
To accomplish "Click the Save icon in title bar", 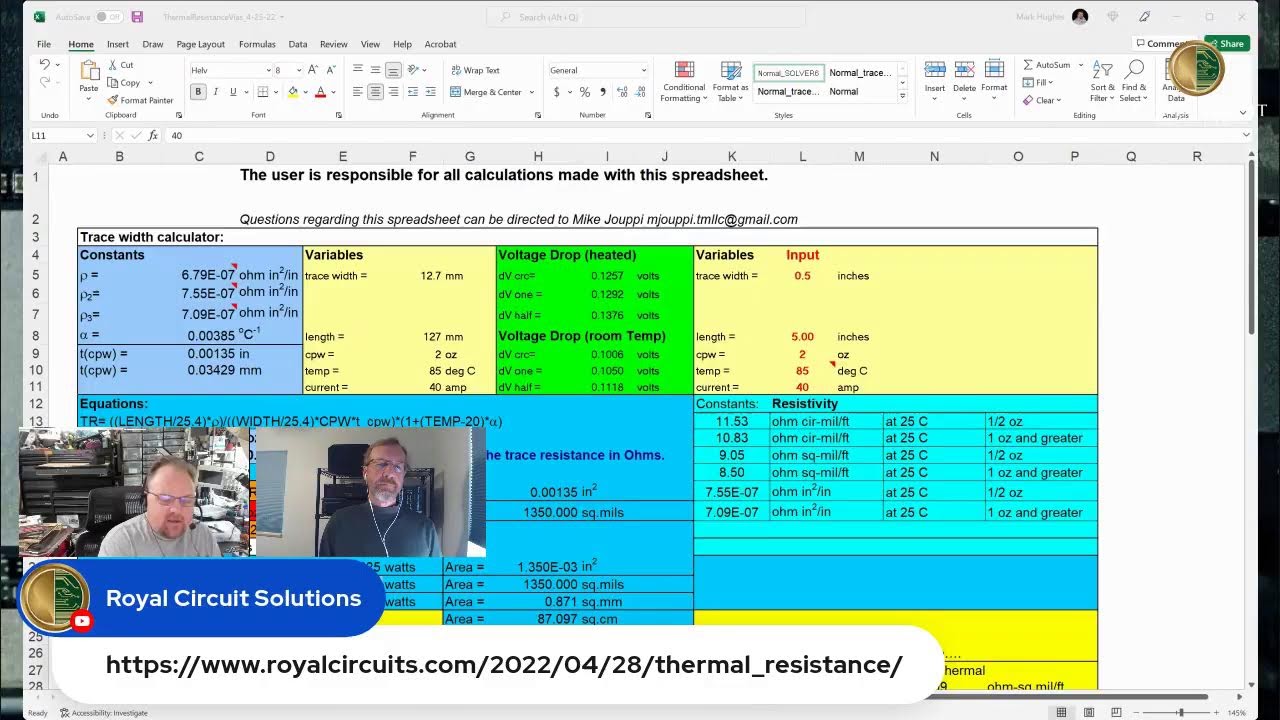I will (137, 17).
